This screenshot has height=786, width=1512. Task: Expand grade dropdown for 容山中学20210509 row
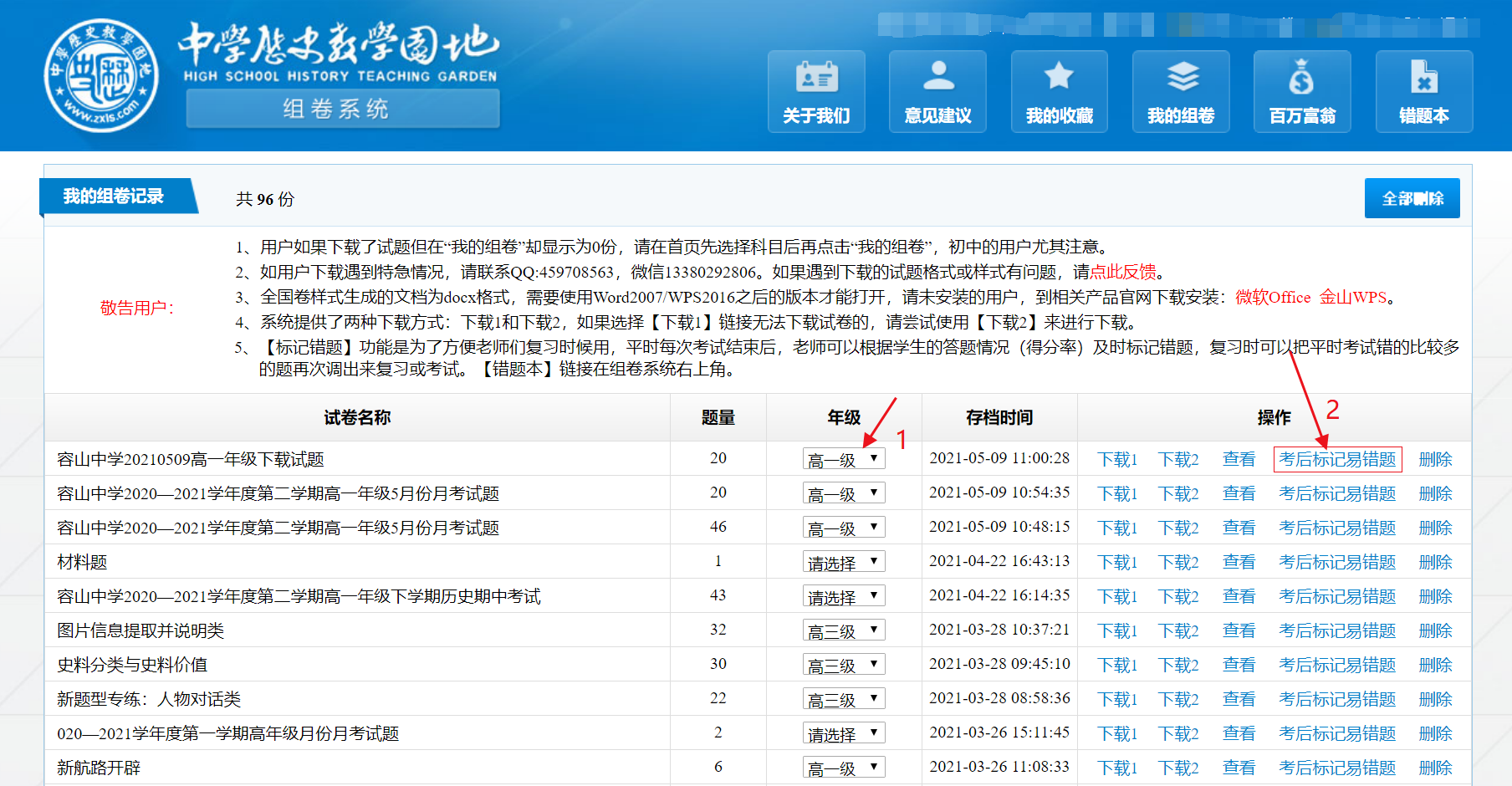pyautogui.click(x=843, y=459)
